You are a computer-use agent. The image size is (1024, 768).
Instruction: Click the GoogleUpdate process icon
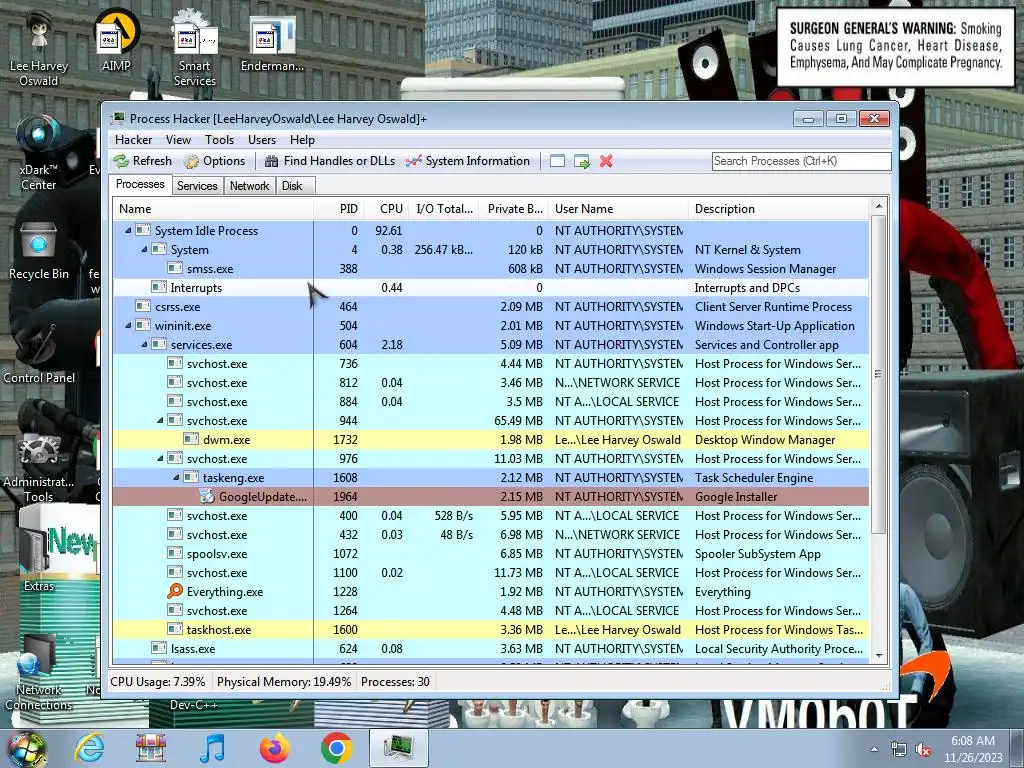pos(207,496)
